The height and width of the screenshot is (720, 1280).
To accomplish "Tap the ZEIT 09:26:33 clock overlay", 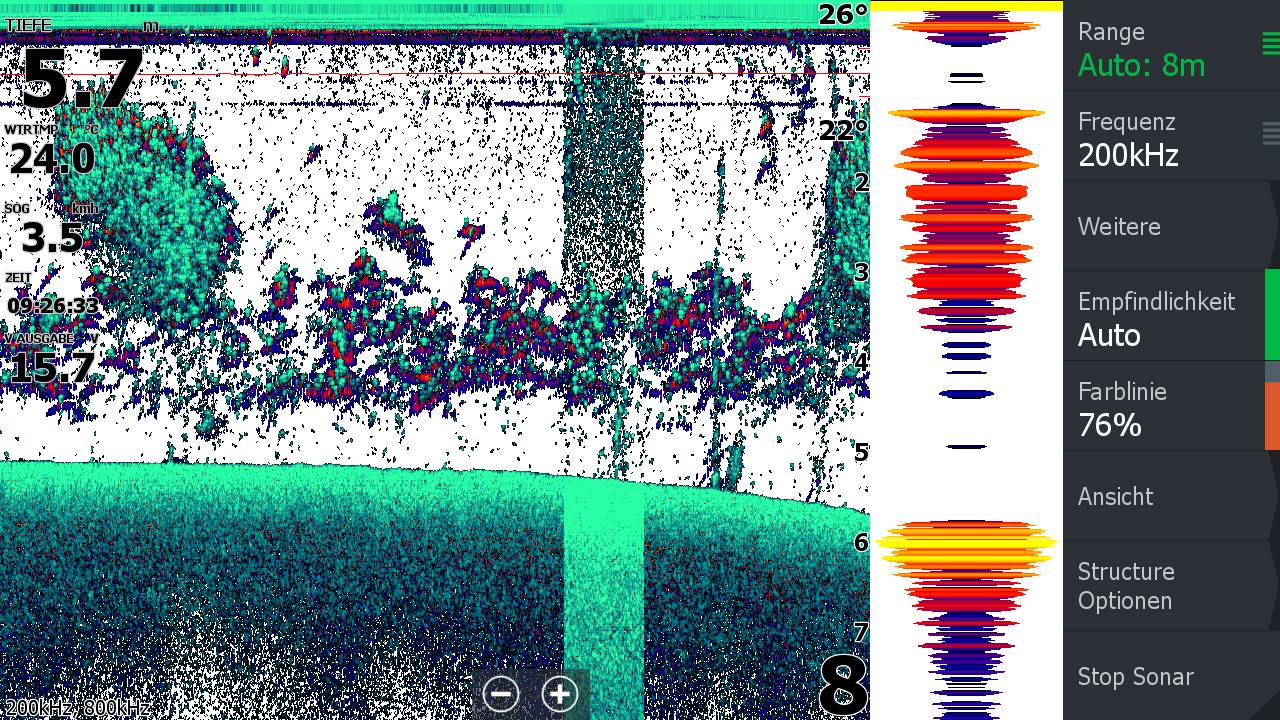I will [53, 298].
